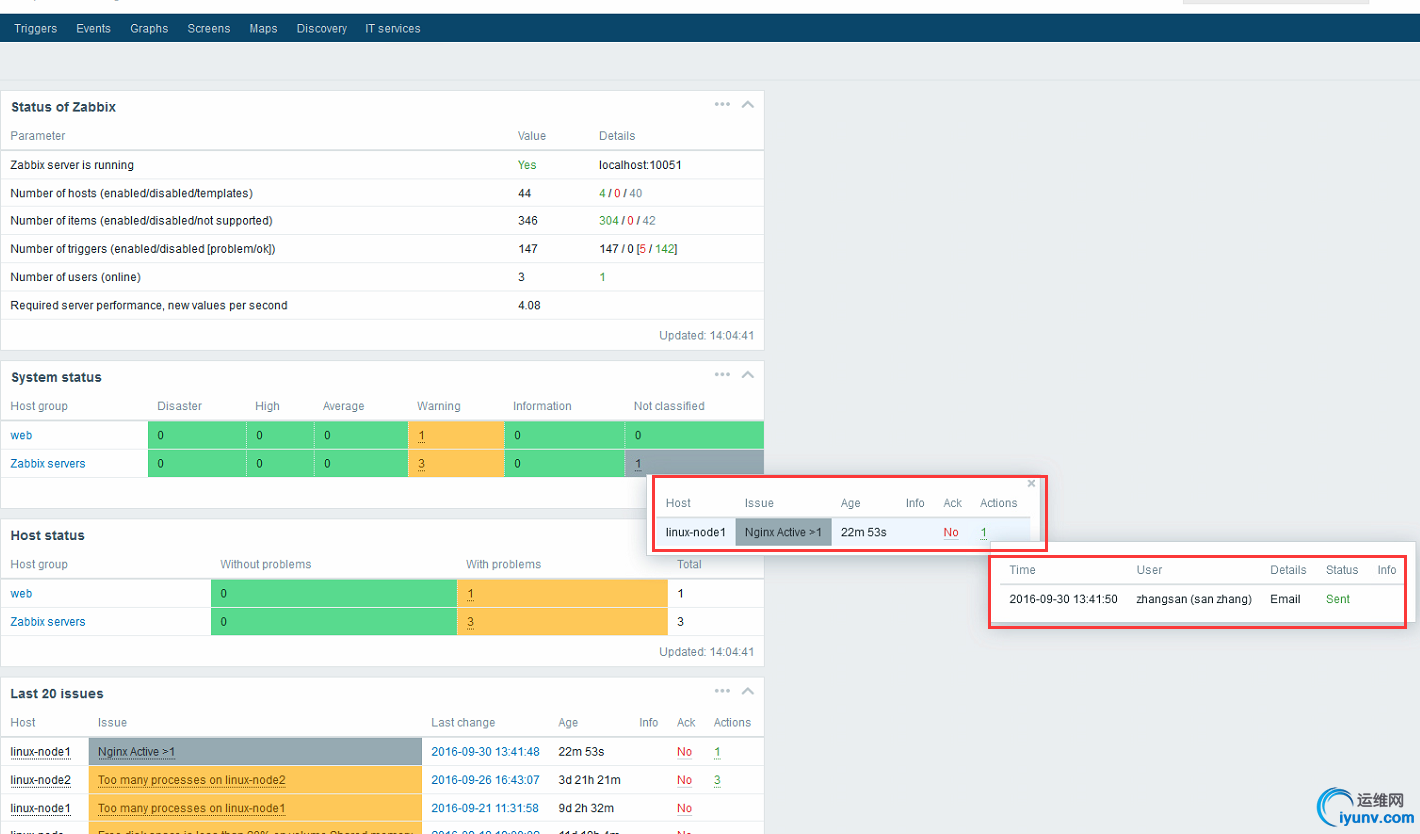Open Nginx Active >1 issue in Last 20 issues
Viewport: 1420px width, 834px height.
click(x=137, y=751)
